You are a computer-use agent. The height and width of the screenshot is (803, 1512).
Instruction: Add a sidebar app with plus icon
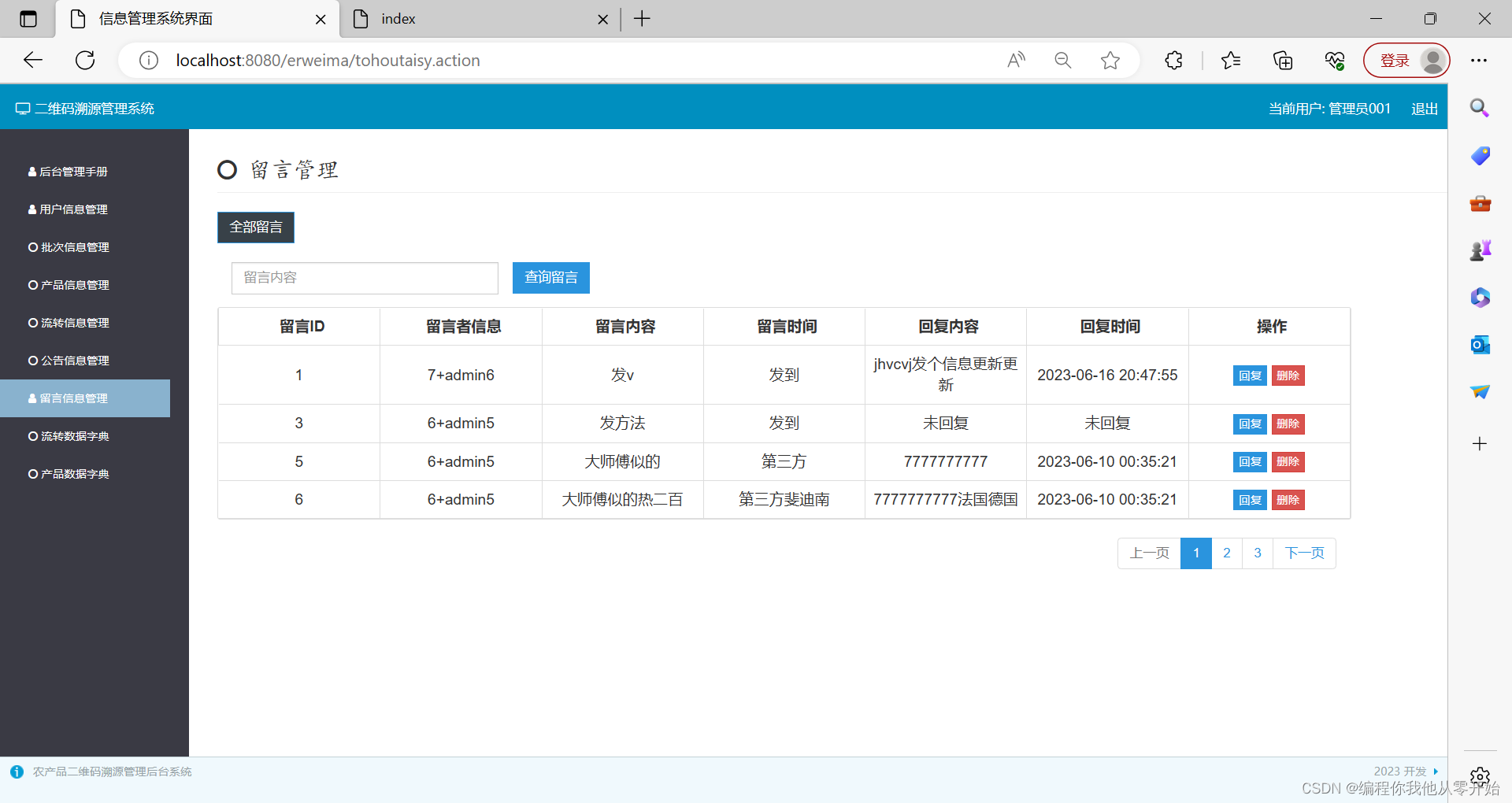tap(1480, 444)
